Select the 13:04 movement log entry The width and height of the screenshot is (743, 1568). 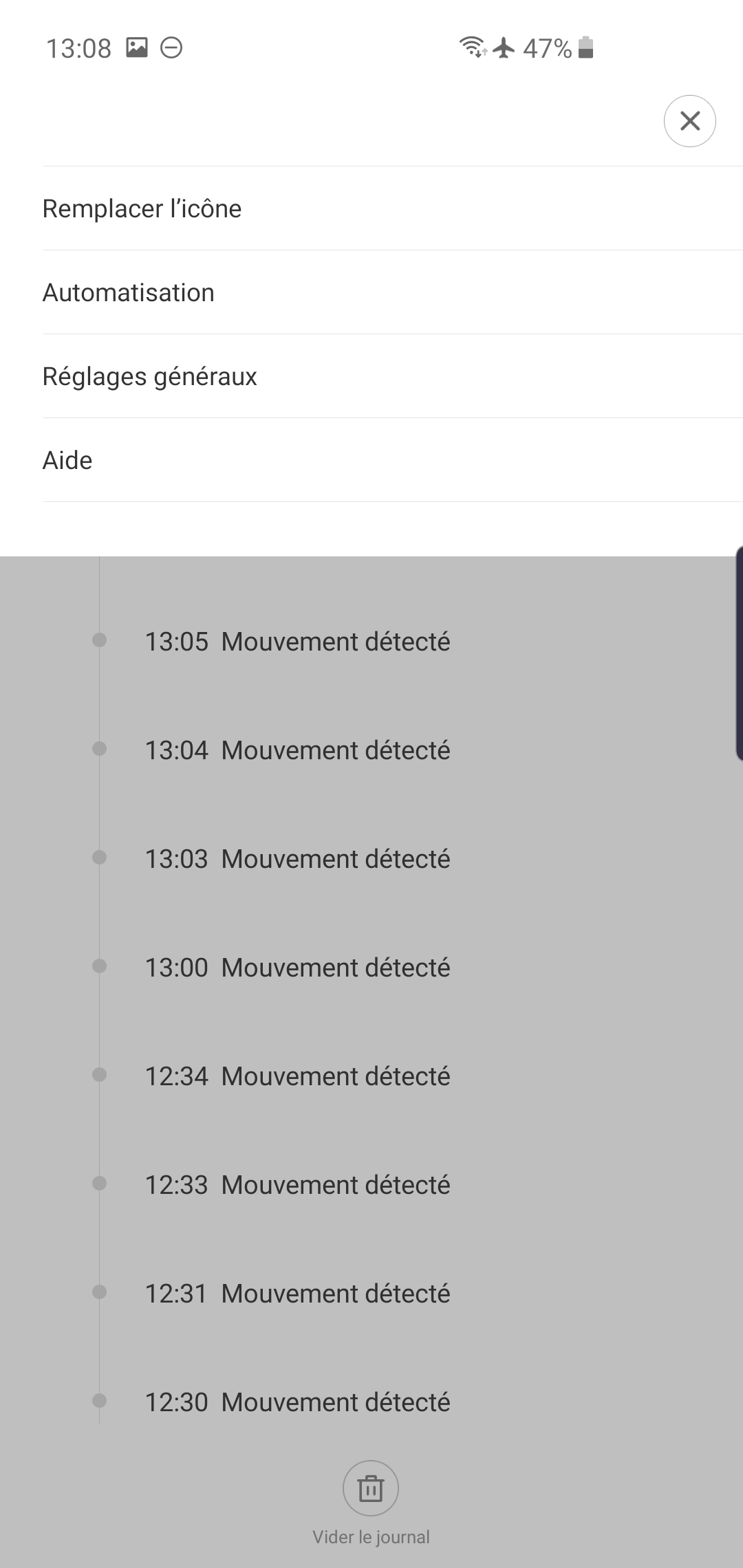point(297,750)
